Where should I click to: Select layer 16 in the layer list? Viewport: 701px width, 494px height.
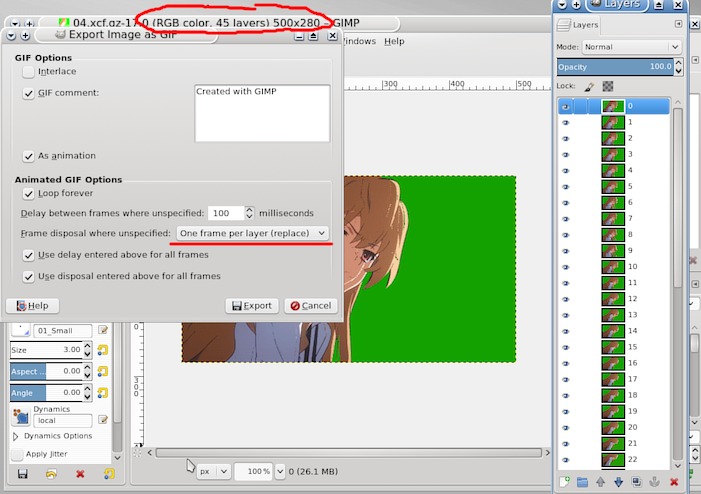[614, 363]
